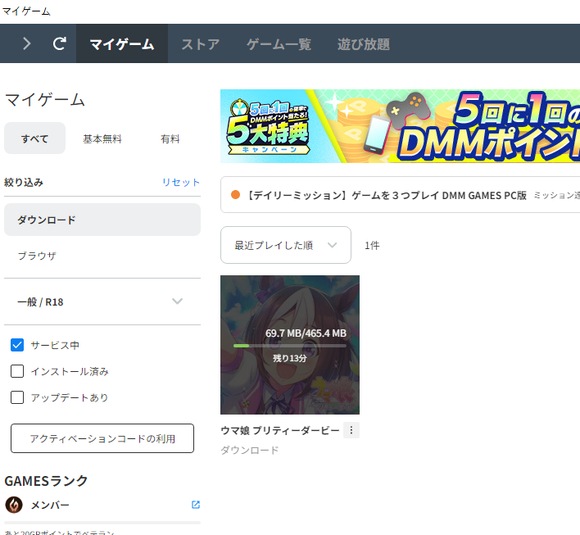Click the メンバー rank badge icon
Screen dimensions: 580x535
tap(14, 505)
